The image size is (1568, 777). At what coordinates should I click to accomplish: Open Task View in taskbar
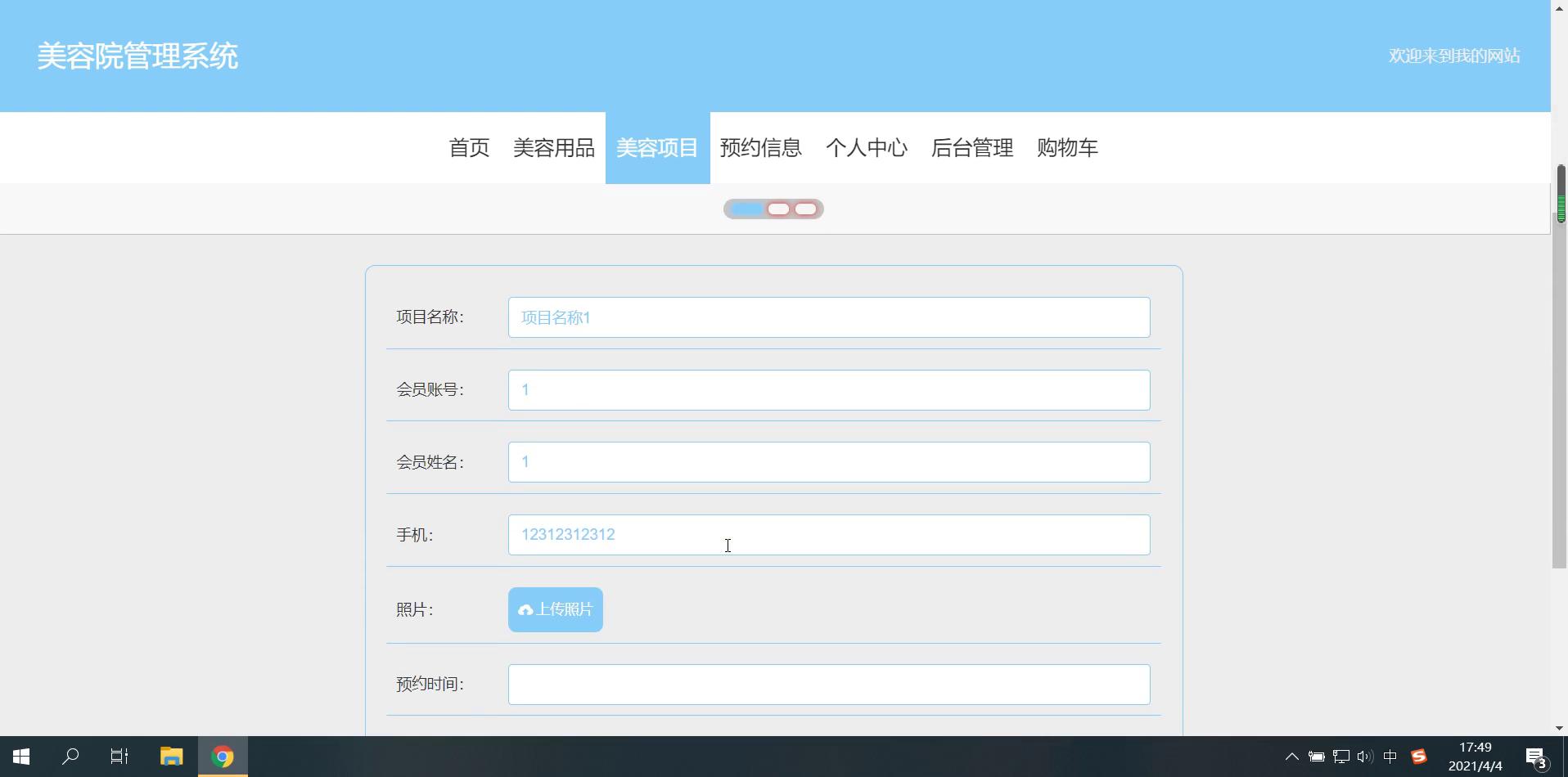tap(119, 757)
